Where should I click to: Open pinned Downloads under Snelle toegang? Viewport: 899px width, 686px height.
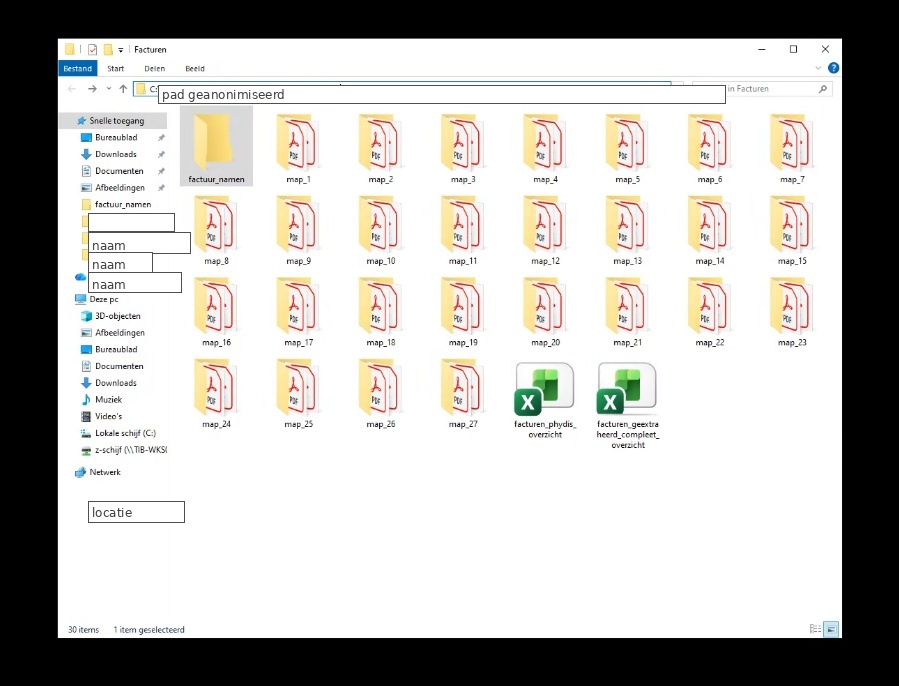tap(116, 154)
